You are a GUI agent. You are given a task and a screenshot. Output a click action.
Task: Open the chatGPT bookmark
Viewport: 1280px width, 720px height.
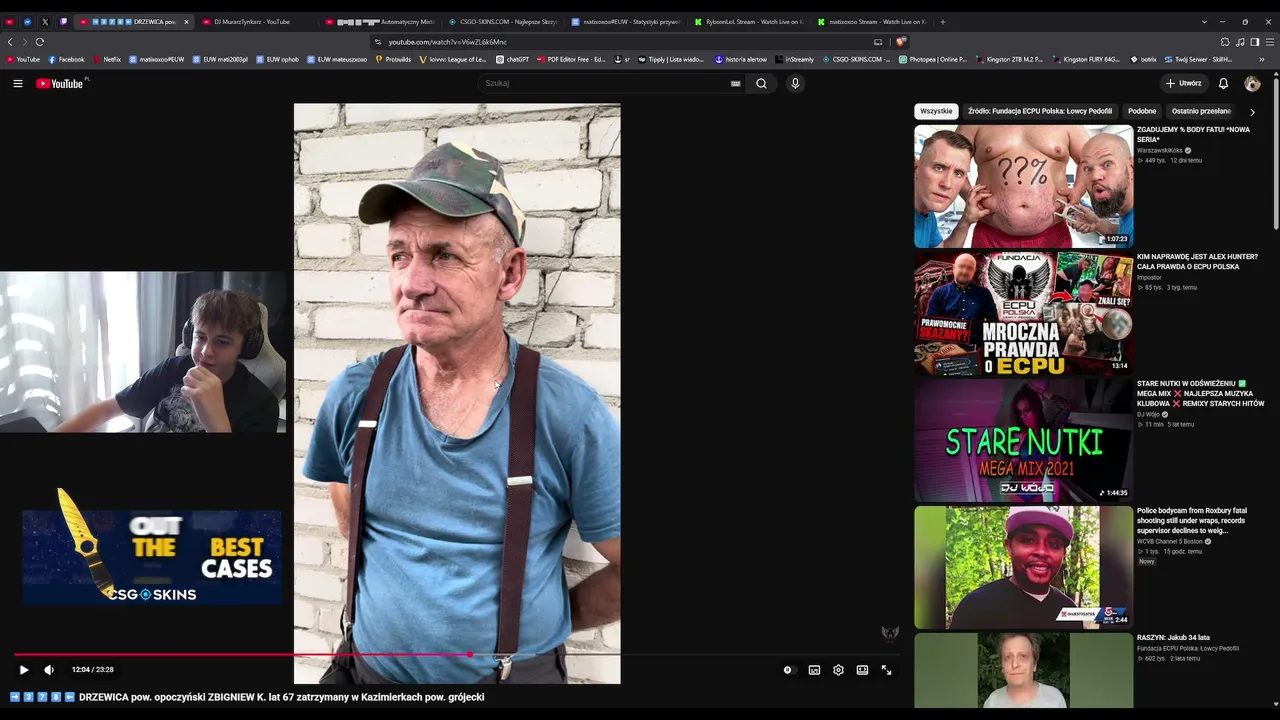[512, 59]
